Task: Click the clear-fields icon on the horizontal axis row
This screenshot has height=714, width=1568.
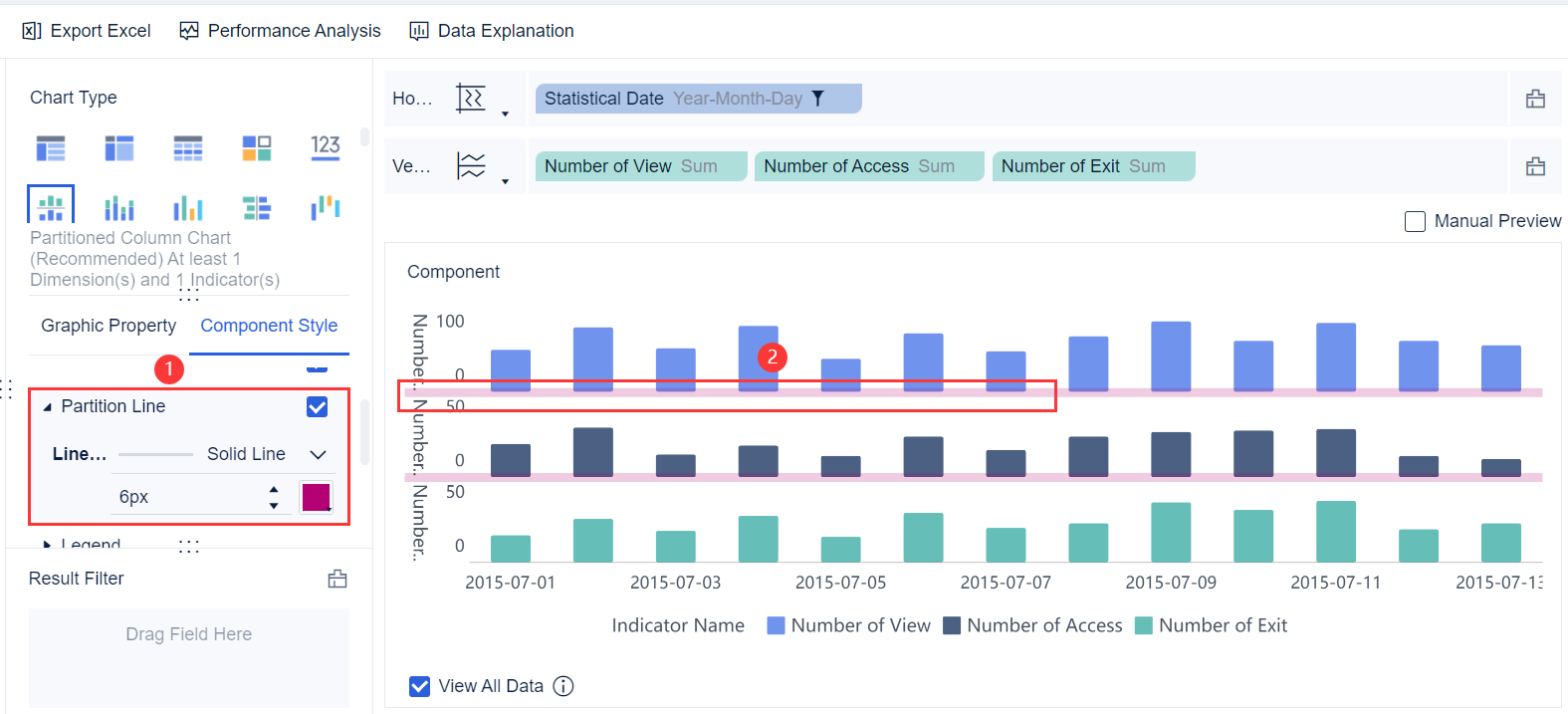Action: coord(1535,99)
